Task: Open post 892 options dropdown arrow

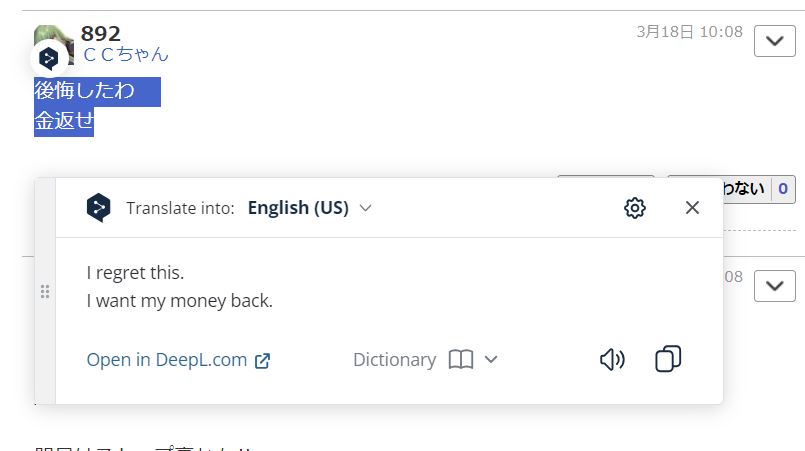Action: pyautogui.click(x=775, y=41)
